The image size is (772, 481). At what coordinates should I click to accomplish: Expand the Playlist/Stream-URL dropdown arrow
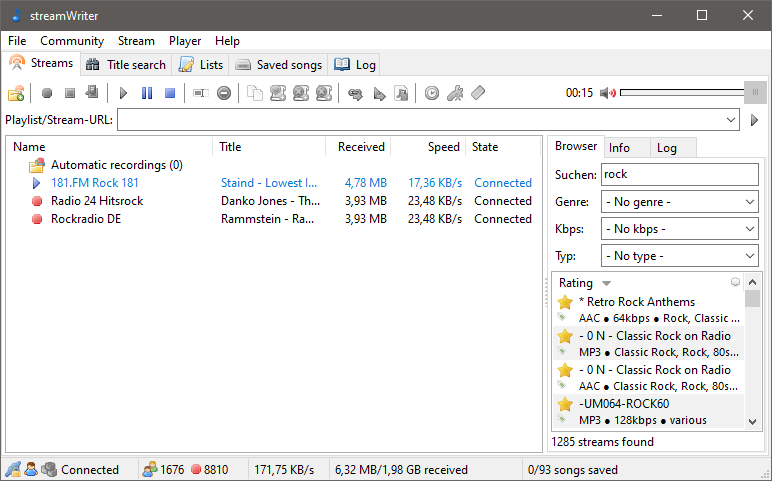(x=731, y=120)
